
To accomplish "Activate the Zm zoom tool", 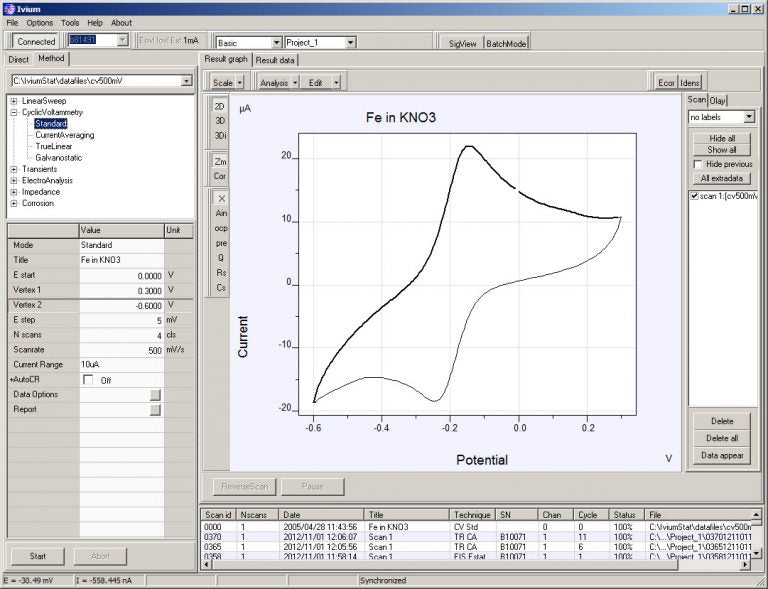I will [x=221, y=160].
